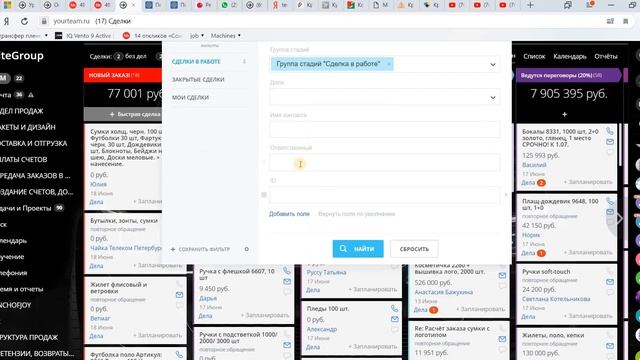Screen dimensions: 640x360
Task: Open filter settings gear beside Сохранить фильтр
Action: click(x=247, y=249)
